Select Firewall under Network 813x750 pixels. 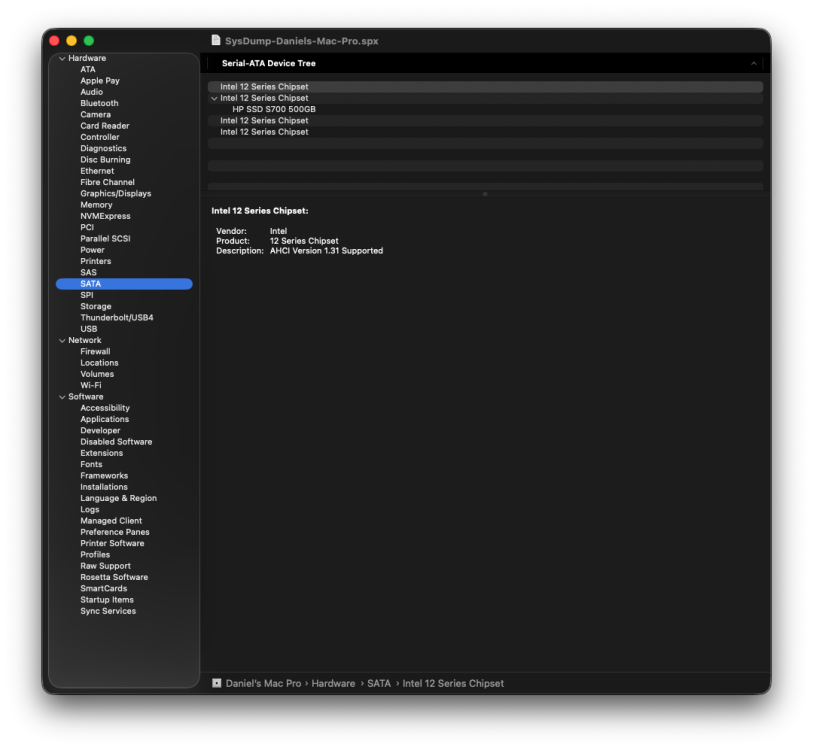point(95,352)
